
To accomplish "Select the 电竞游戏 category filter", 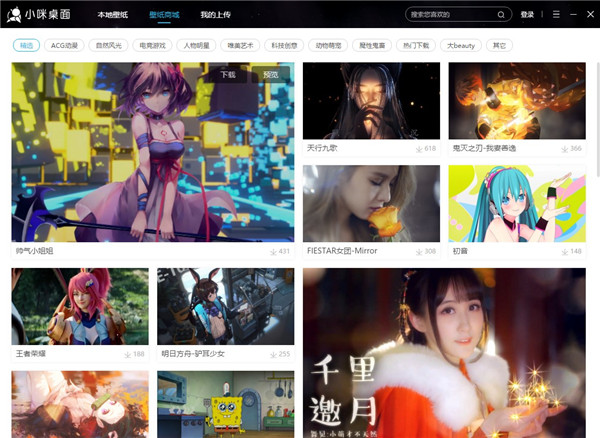I will coord(152,46).
